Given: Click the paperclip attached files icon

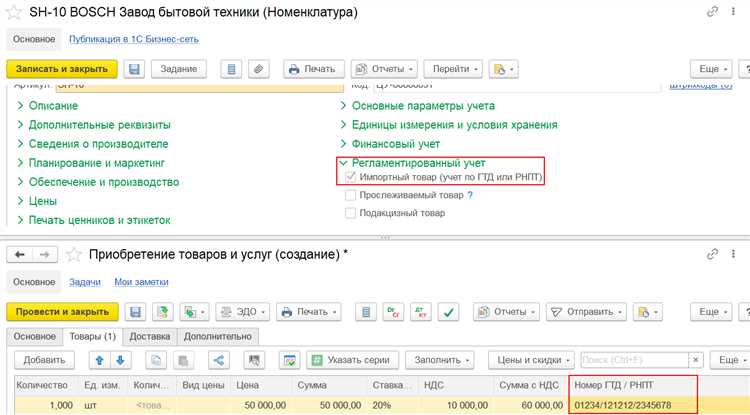Looking at the screenshot, I should pyautogui.click(x=258, y=69).
